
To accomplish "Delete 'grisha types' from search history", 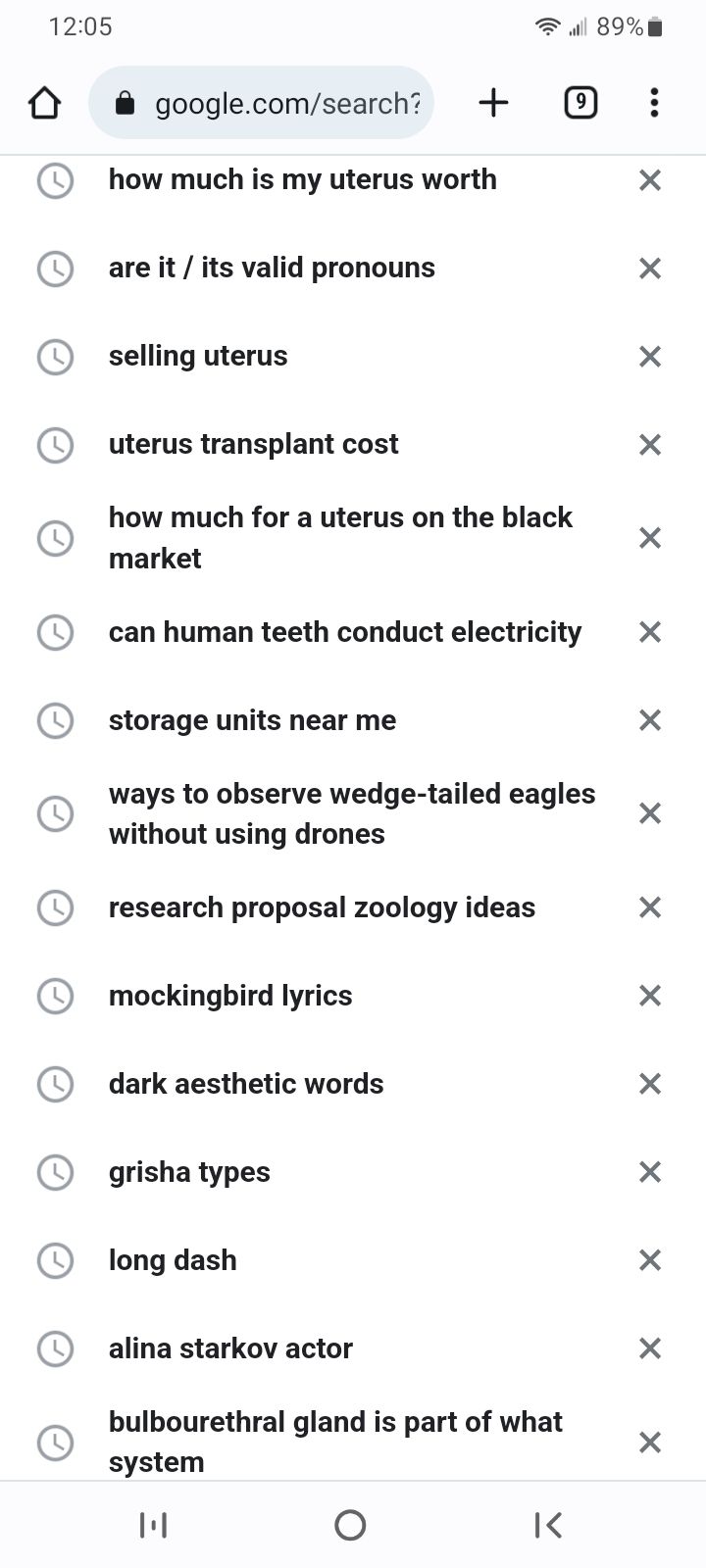I will [x=650, y=1172].
